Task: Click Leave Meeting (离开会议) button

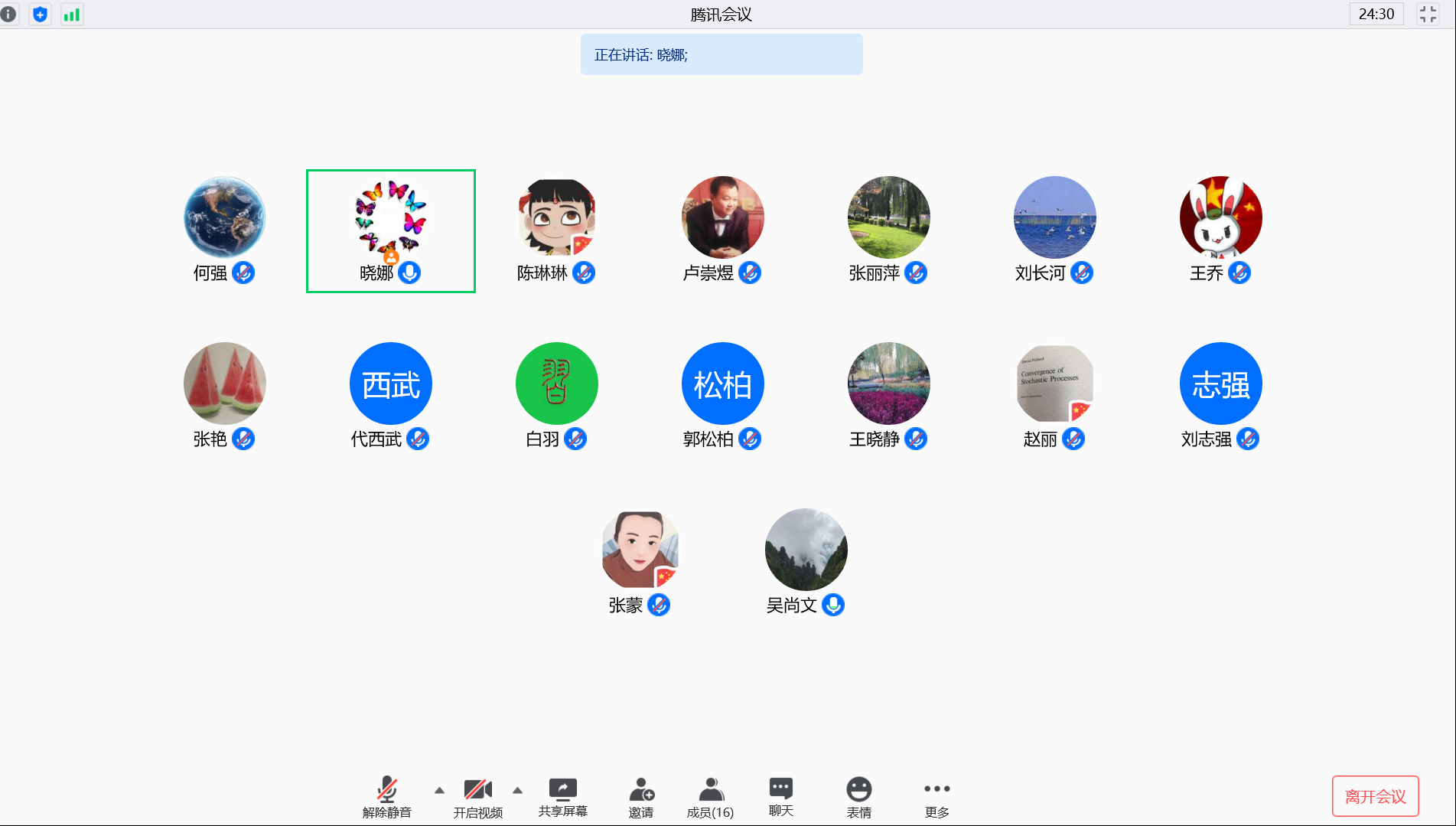Action: click(x=1375, y=796)
